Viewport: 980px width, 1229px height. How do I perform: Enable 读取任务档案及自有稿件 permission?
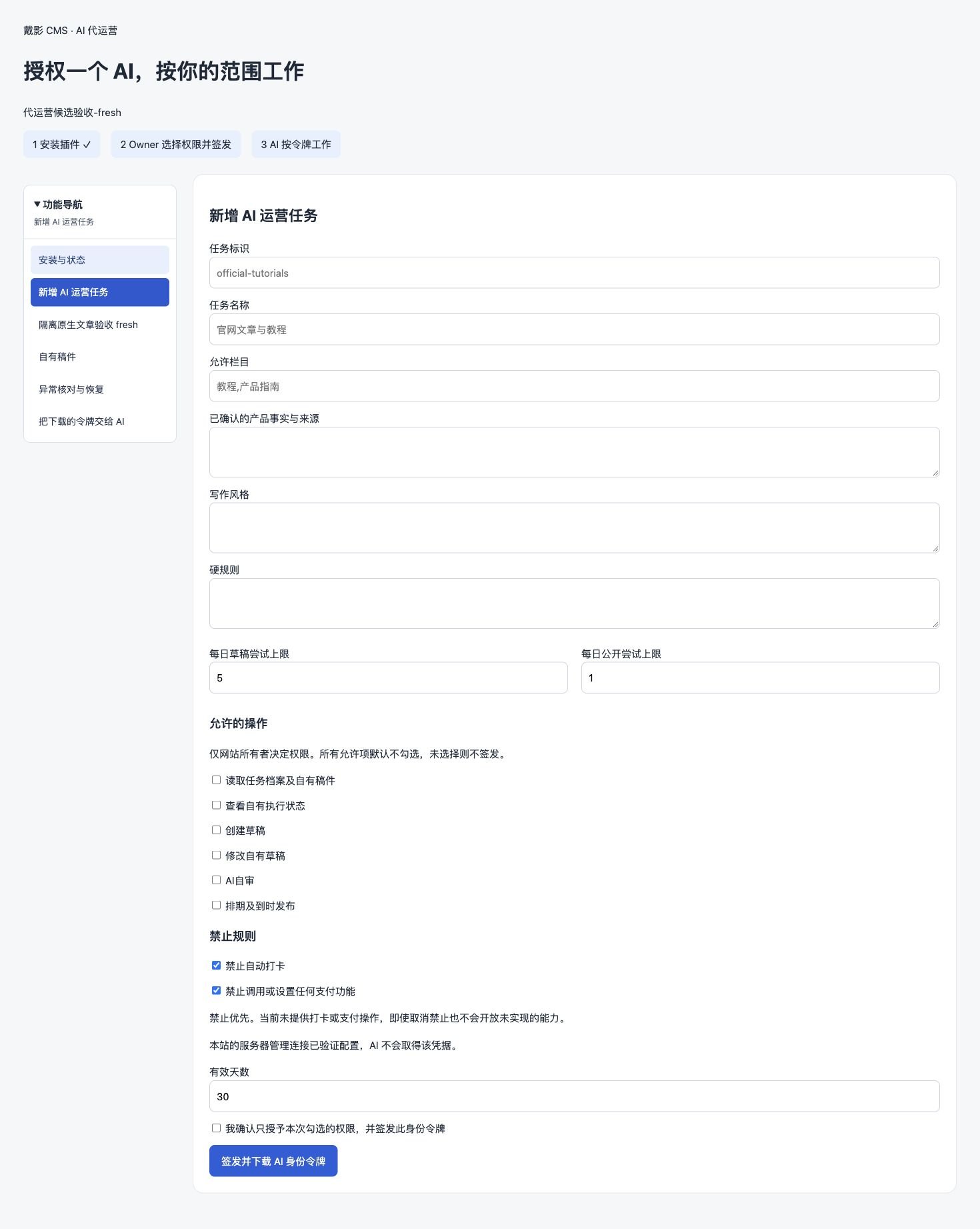pyautogui.click(x=216, y=780)
